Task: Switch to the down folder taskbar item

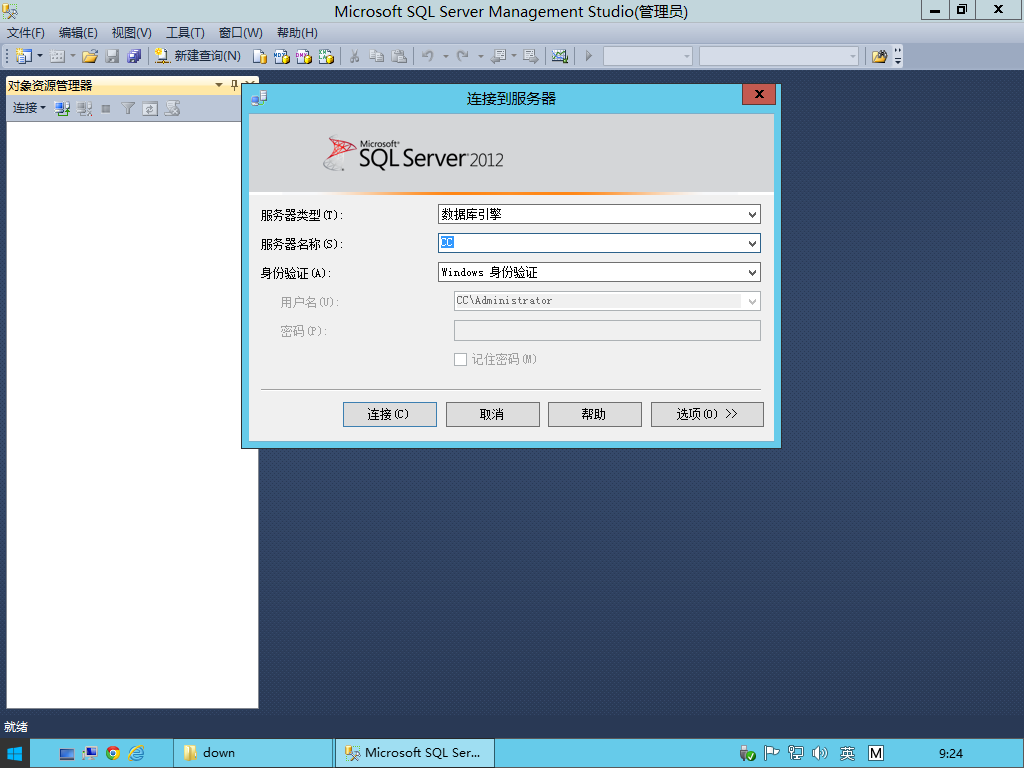Action: (x=253, y=754)
